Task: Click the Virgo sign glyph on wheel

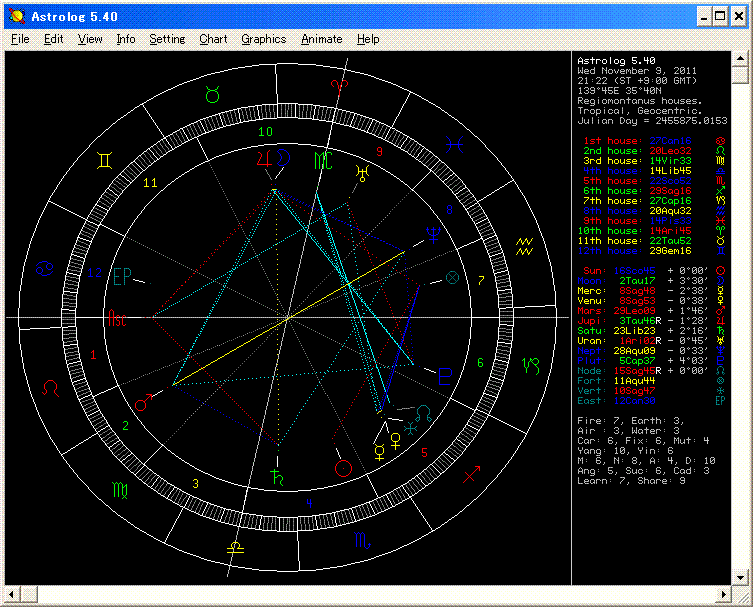Action: click(120, 490)
